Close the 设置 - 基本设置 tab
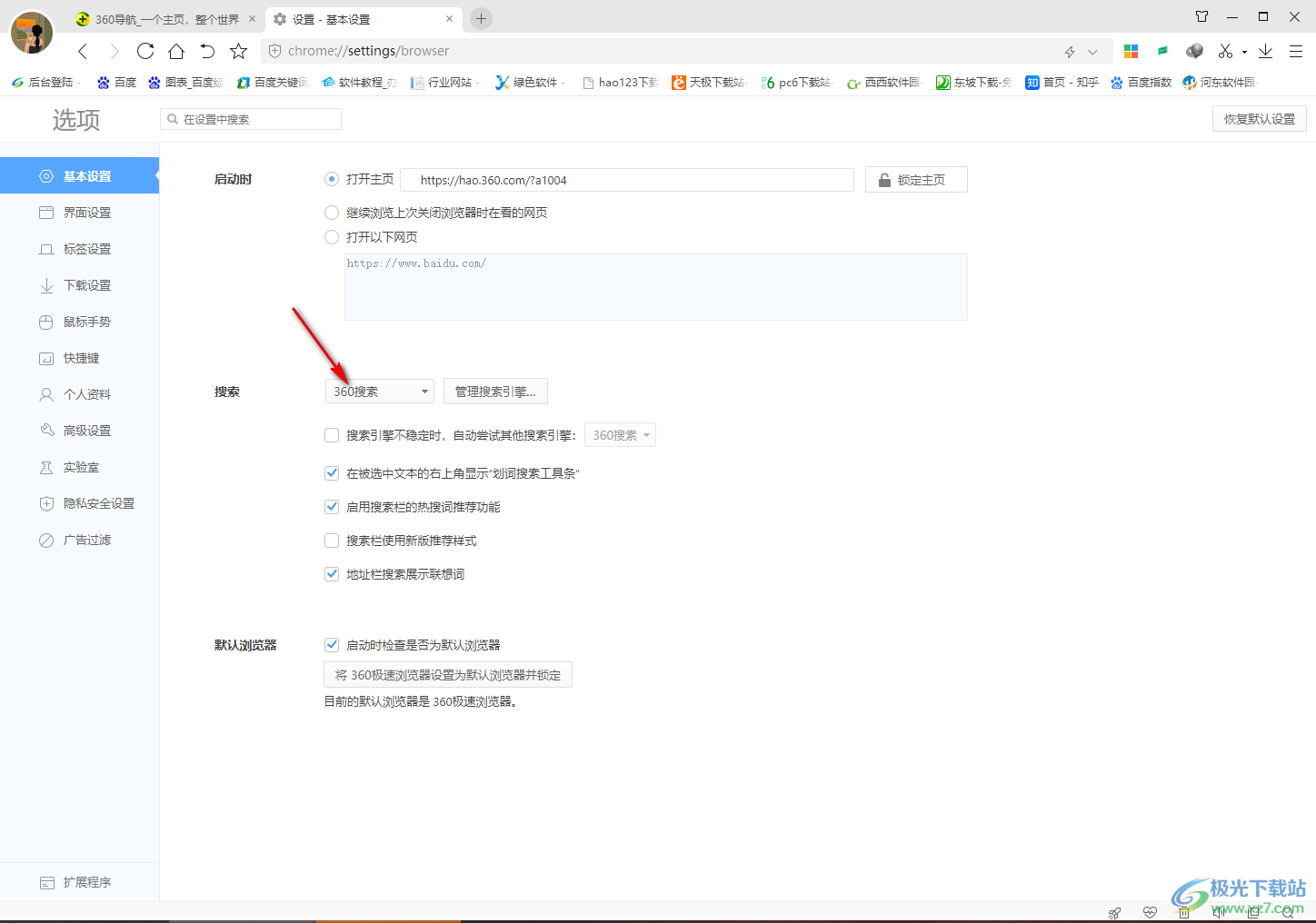Image resolution: width=1316 pixels, height=923 pixels. point(449,18)
